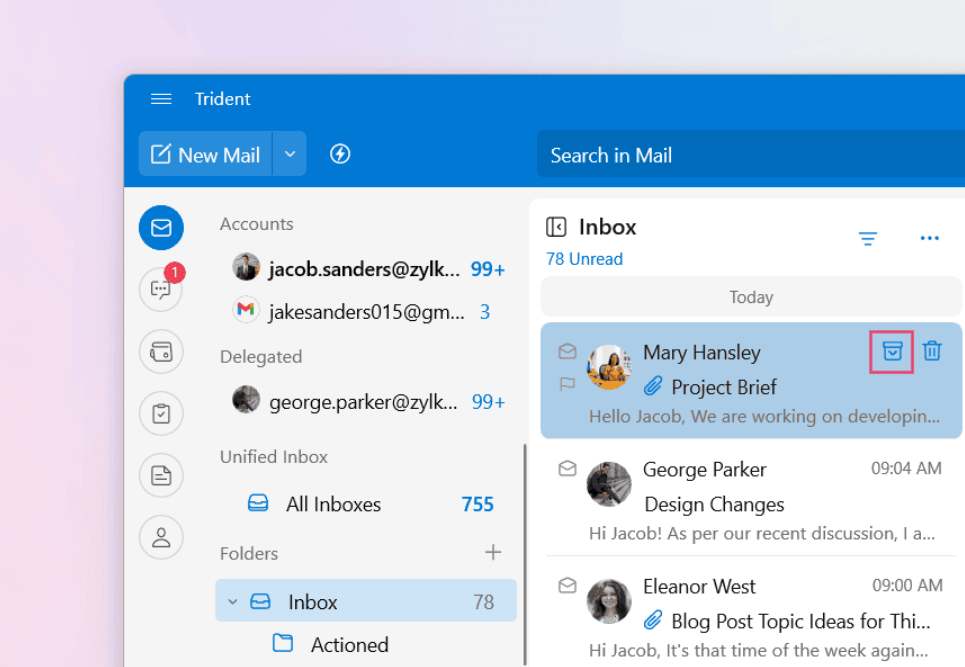The width and height of the screenshot is (965, 667).
Task: Toggle read status on the Eleanor West email
Action: pyautogui.click(x=567, y=585)
